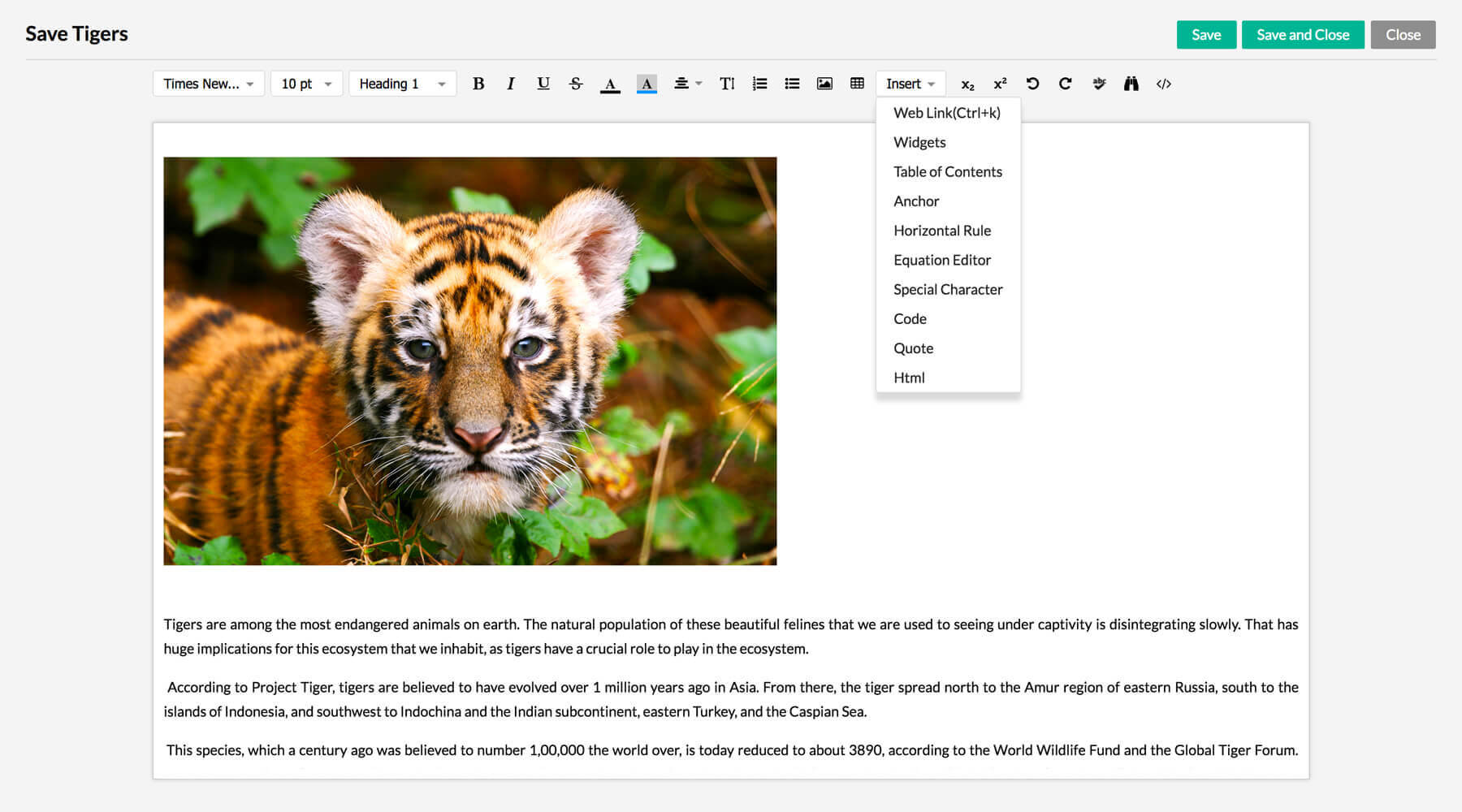Open the 10 pt font size dropdown
The width and height of the screenshot is (1462, 812).
306,84
